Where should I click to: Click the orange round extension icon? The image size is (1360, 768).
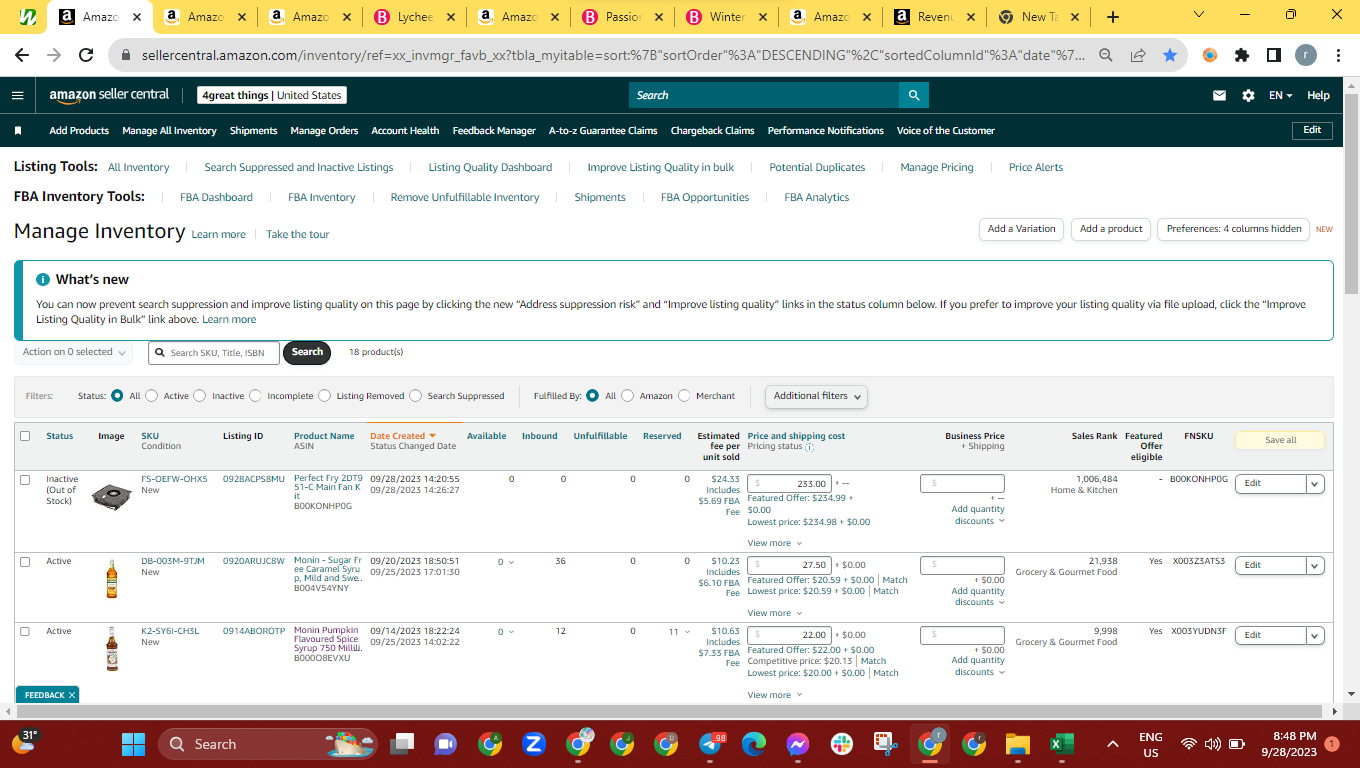click(1210, 56)
